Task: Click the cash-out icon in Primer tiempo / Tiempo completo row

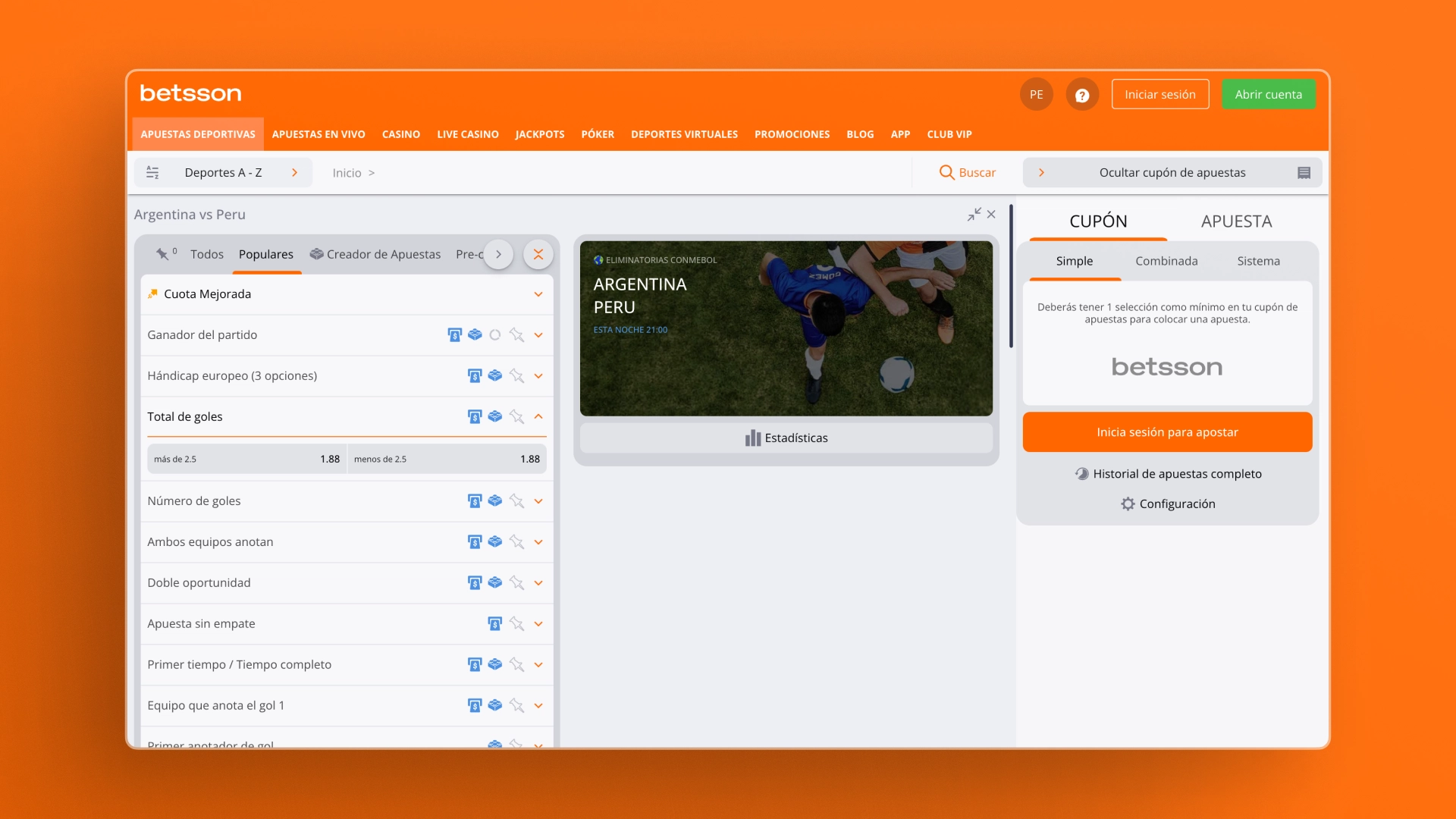Action: [475, 664]
